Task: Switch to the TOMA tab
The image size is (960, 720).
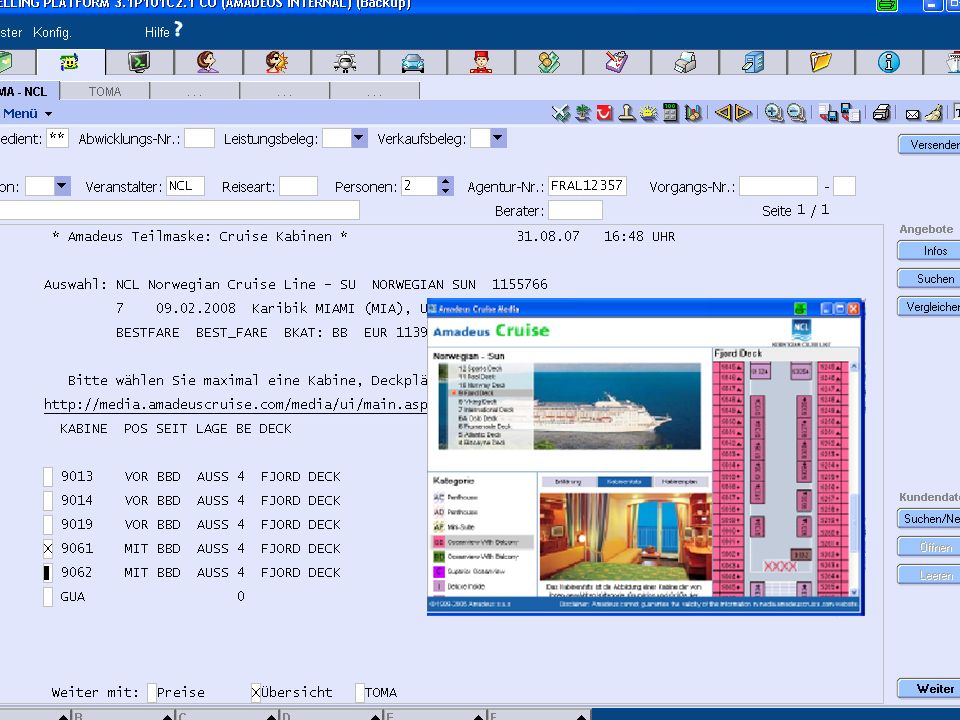Action: pyautogui.click(x=105, y=91)
